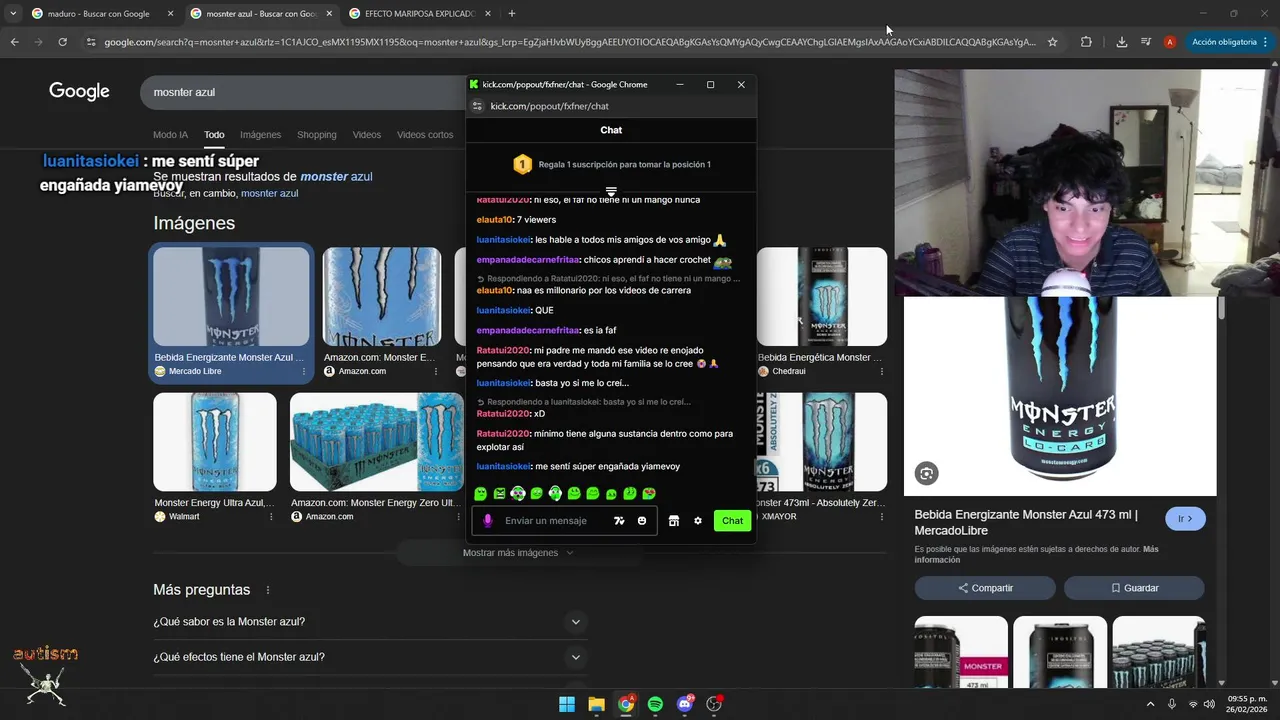Viewport: 1280px width, 720px height.
Task: Open Walmart Monster Energy Ultra Azul image
Action: point(215,441)
